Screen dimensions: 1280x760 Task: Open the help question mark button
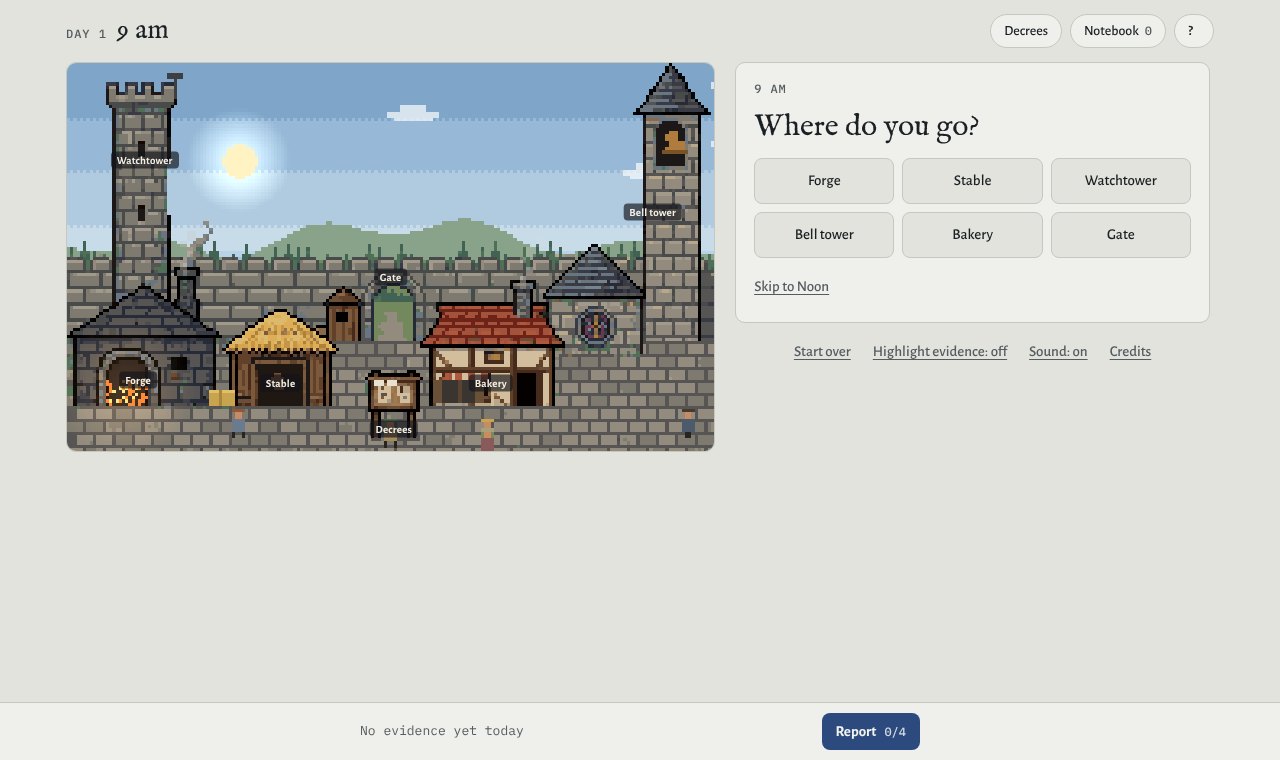pos(1194,31)
